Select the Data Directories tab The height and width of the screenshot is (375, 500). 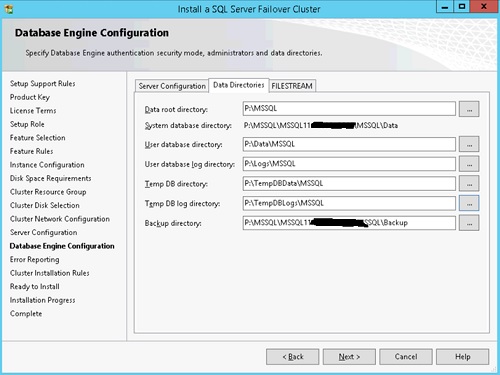click(x=239, y=85)
